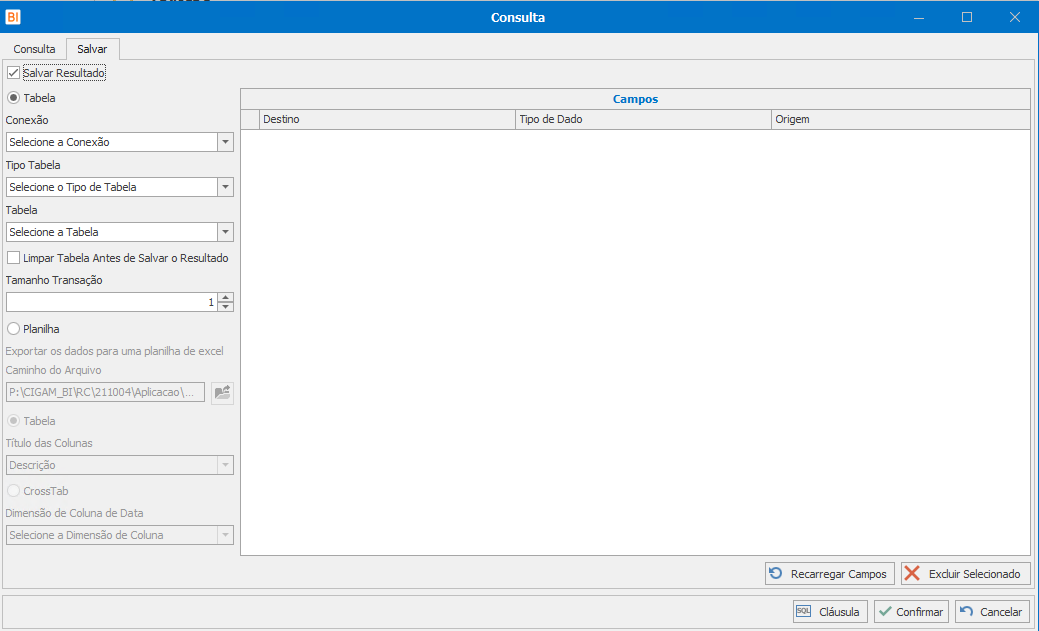Click the BI application icon in title bar
The height and width of the screenshot is (631, 1039).
click(x=13, y=17)
